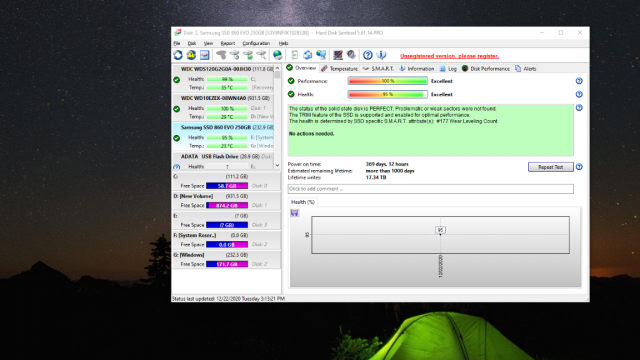The height and width of the screenshot is (360, 640).
Task: Click the yellow warning triangle toolbar icon
Action: [191, 55]
